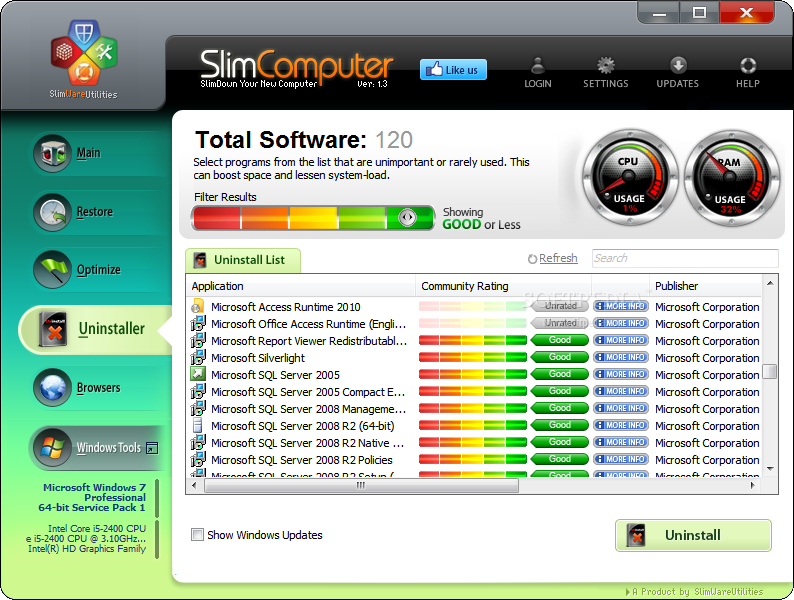Click the Optimize green flag icon

pyautogui.click(x=52, y=270)
